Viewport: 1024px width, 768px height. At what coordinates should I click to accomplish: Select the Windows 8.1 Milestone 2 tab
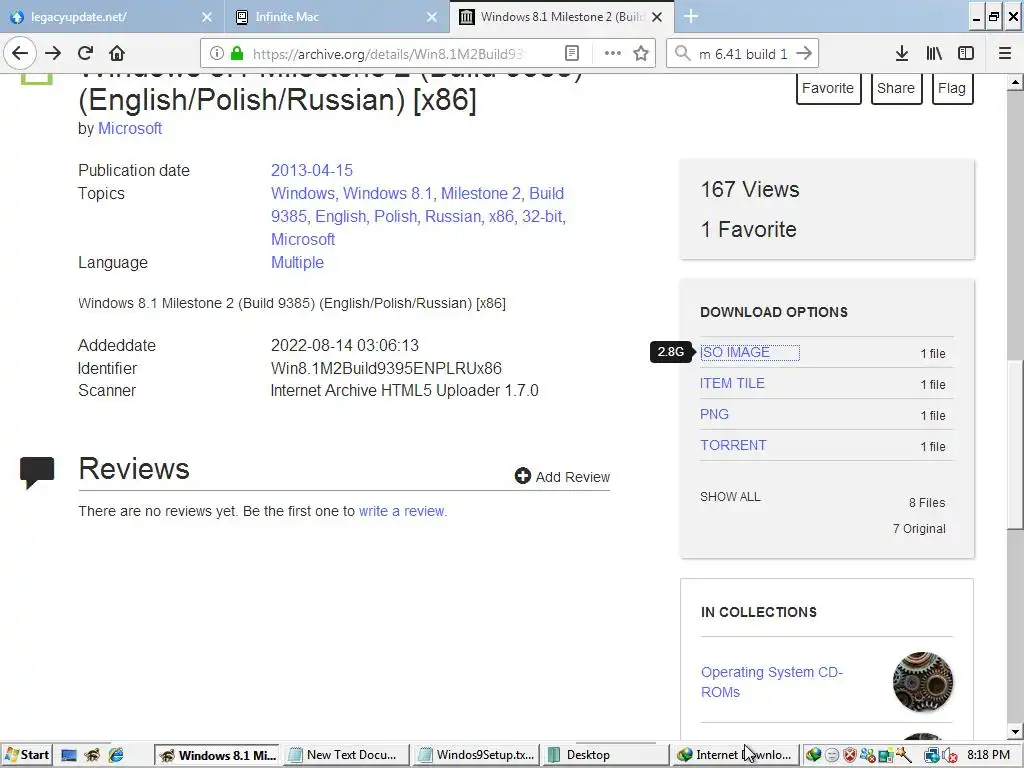click(x=562, y=17)
